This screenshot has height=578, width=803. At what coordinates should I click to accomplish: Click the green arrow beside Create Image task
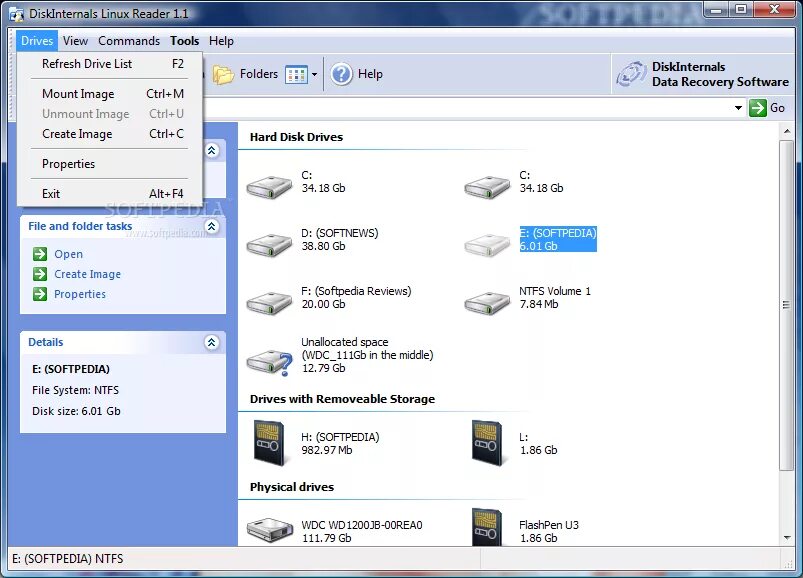(x=40, y=274)
